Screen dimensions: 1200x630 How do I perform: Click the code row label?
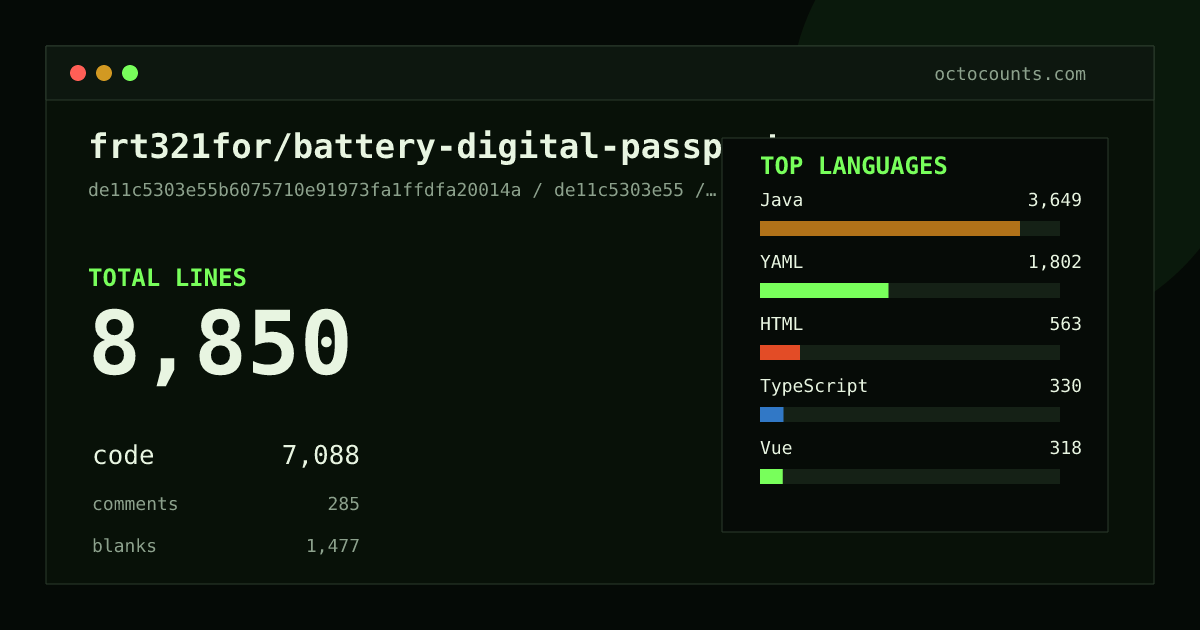[x=123, y=456]
